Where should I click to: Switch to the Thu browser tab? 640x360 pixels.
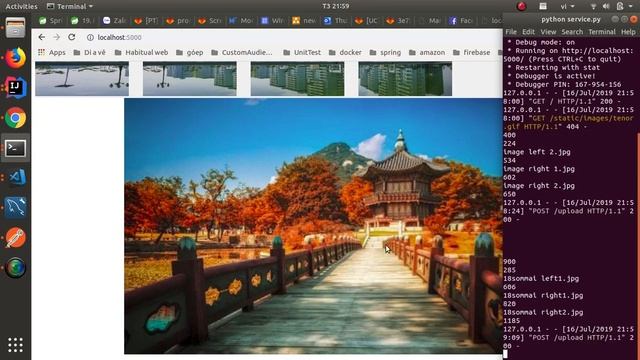pos(336,20)
